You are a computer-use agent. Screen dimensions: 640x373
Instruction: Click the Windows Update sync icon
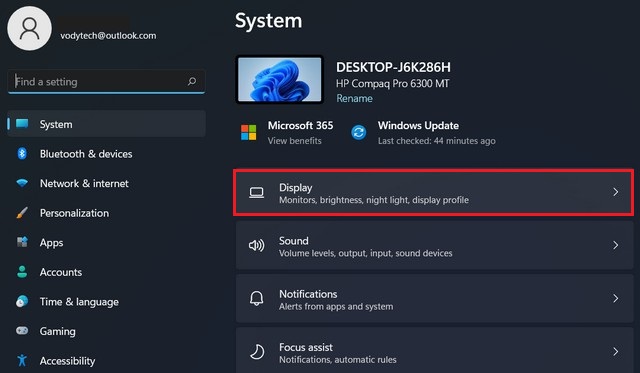[x=358, y=132]
